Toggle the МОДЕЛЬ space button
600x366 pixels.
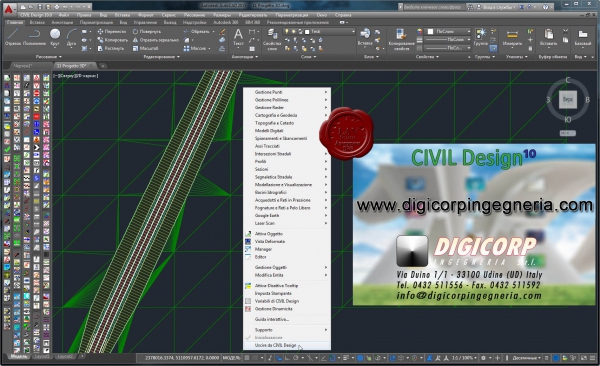(232, 358)
